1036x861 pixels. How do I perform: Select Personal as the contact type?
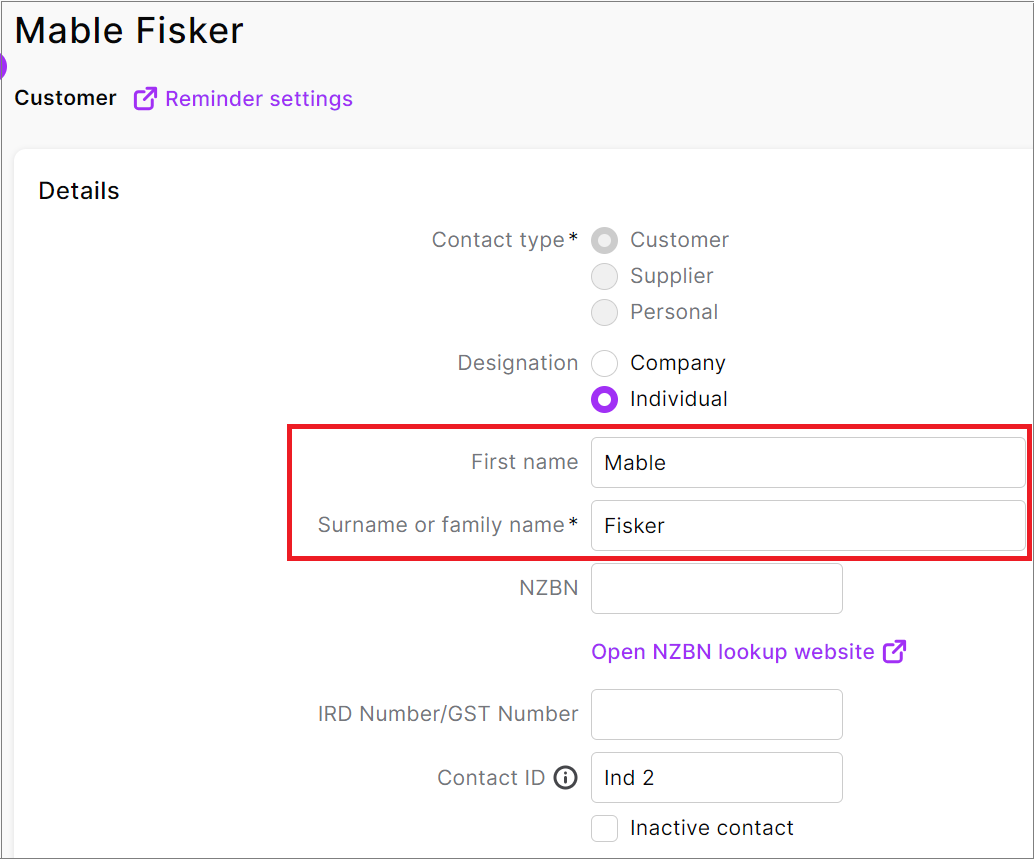click(604, 312)
